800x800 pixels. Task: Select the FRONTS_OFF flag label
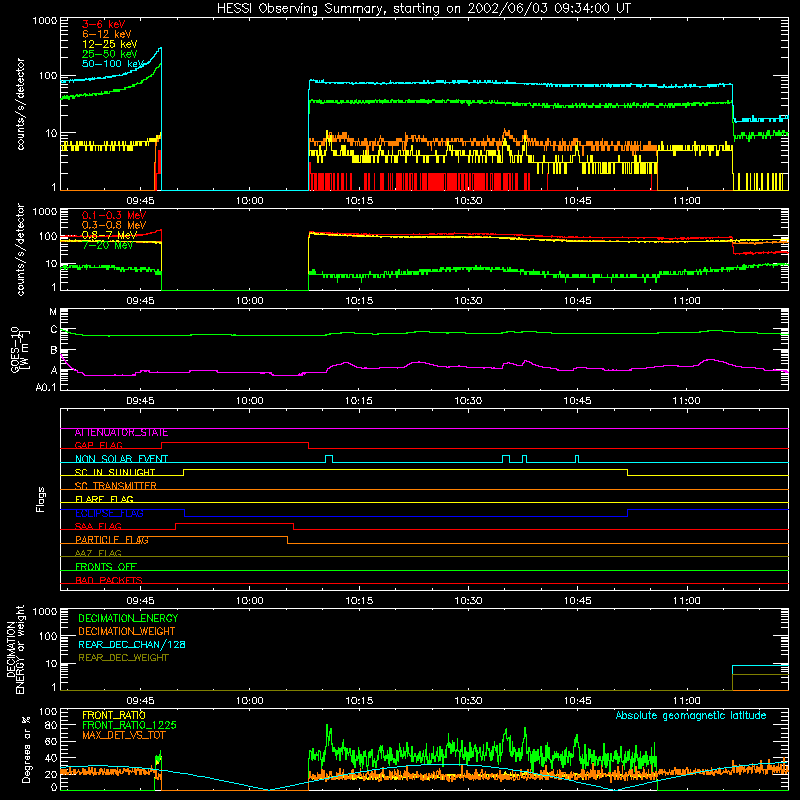106,567
